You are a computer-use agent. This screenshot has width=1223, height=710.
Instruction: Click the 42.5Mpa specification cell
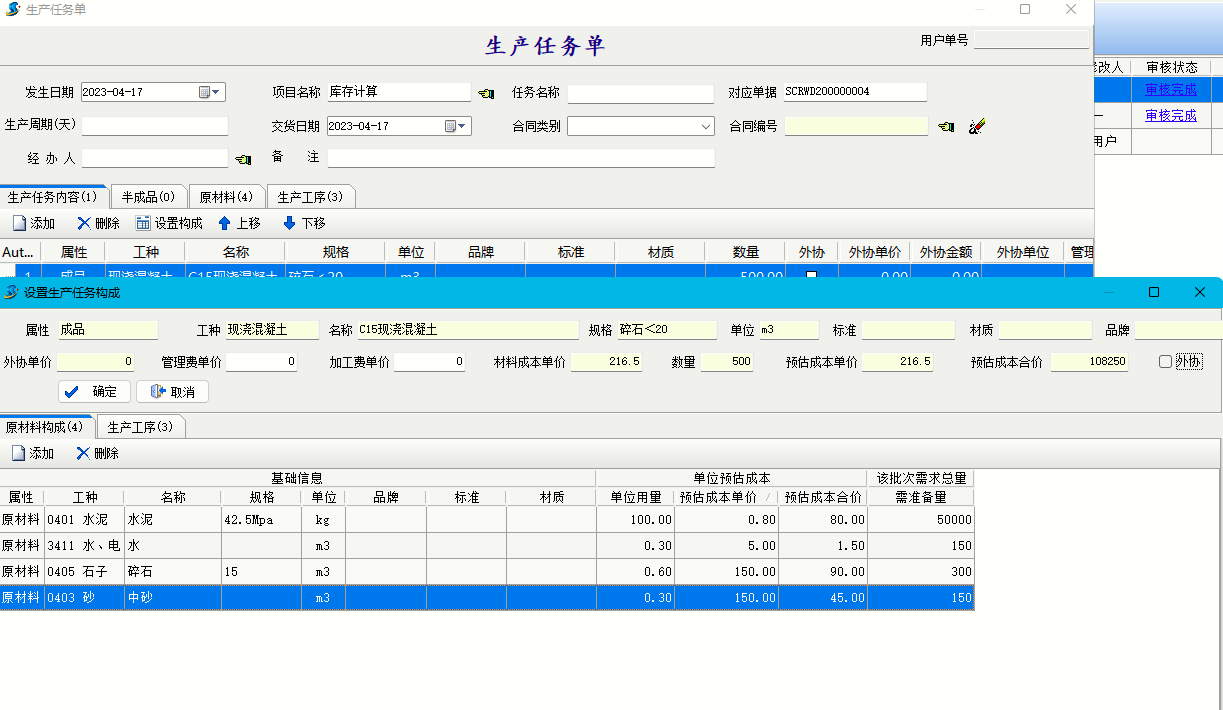coord(261,520)
